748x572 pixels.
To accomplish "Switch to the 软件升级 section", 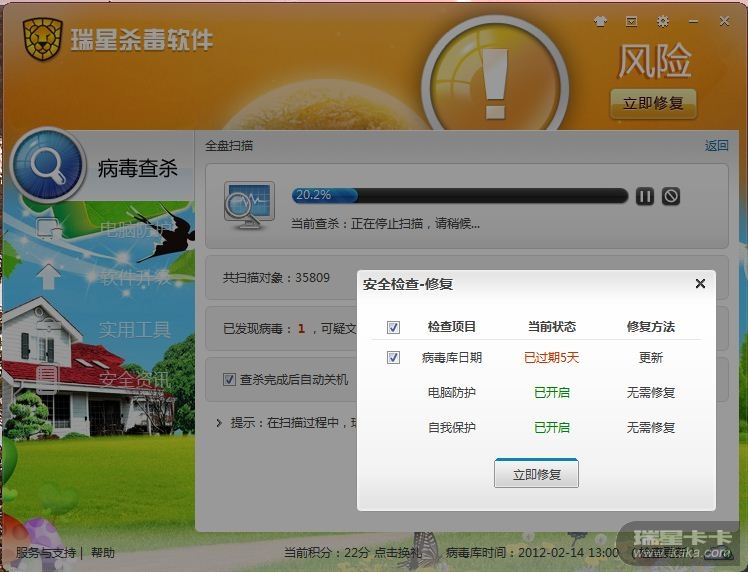I will (135, 277).
